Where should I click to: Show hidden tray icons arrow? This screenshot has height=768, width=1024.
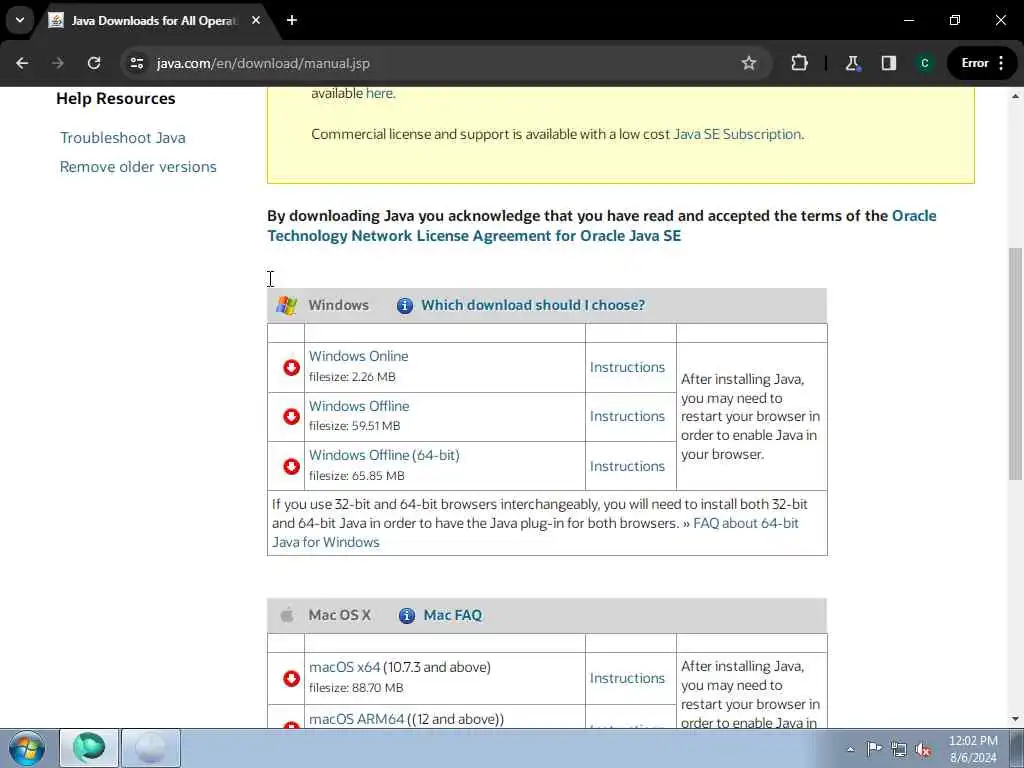(x=850, y=749)
